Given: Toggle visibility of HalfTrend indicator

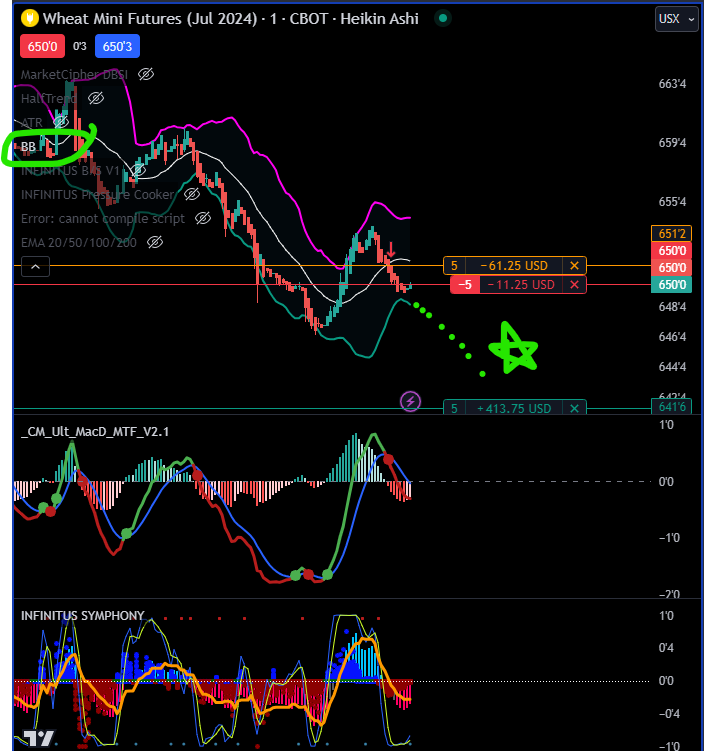Looking at the screenshot, I should (96, 98).
